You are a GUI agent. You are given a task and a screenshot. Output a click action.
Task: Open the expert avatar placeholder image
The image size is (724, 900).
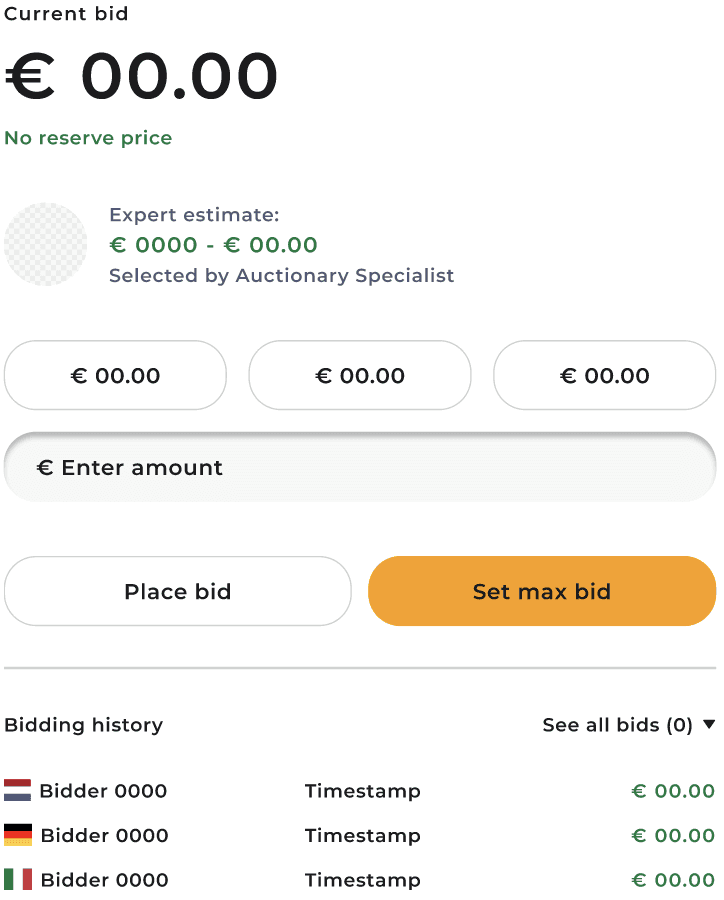(x=46, y=245)
